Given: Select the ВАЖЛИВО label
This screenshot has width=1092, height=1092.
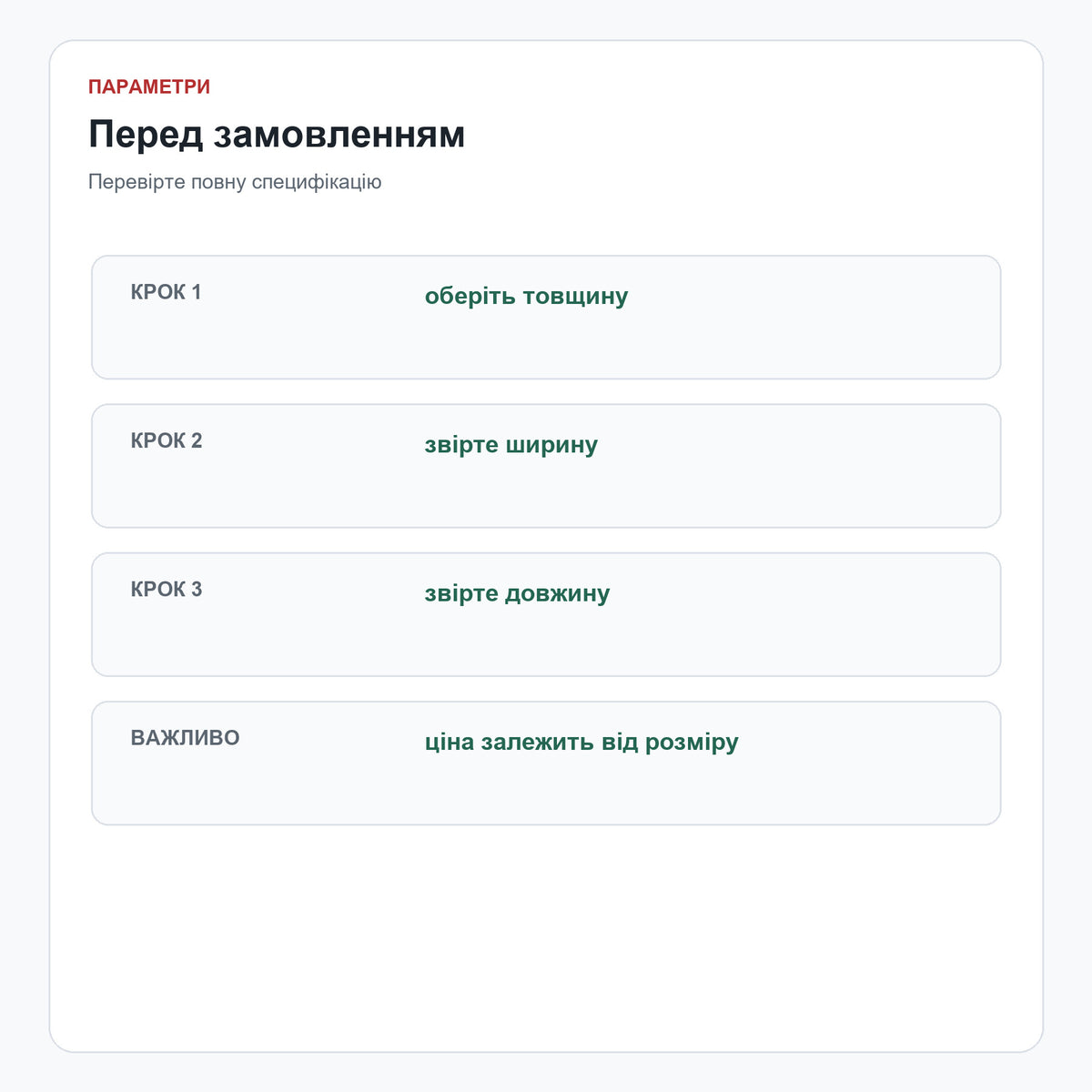Looking at the screenshot, I should pos(185,737).
